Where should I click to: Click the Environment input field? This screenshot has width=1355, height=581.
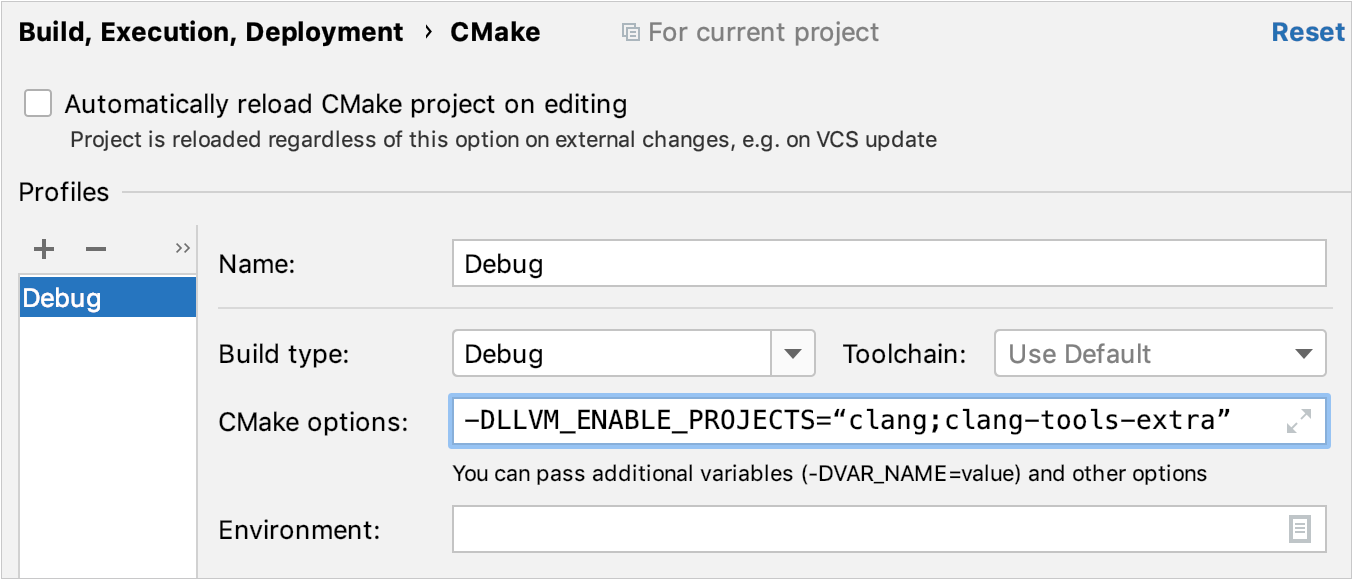click(x=860, y=529)
